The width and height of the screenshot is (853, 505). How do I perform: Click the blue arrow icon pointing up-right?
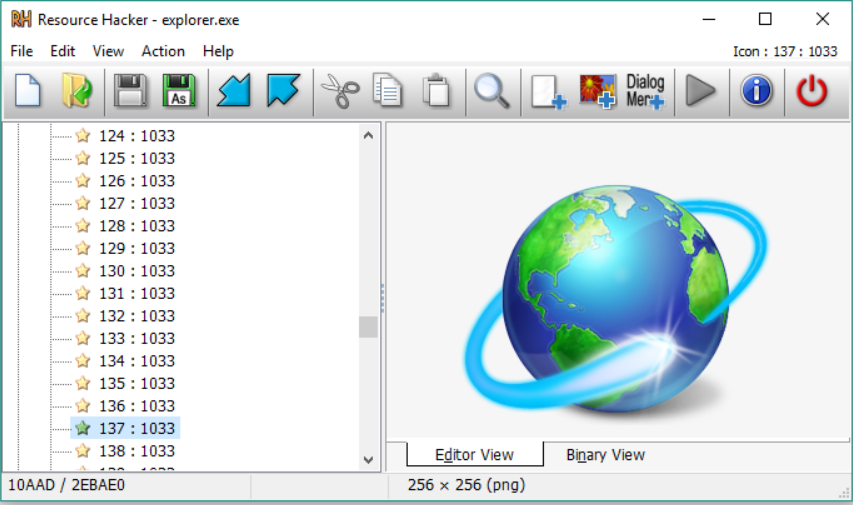[x=283, y=90]
